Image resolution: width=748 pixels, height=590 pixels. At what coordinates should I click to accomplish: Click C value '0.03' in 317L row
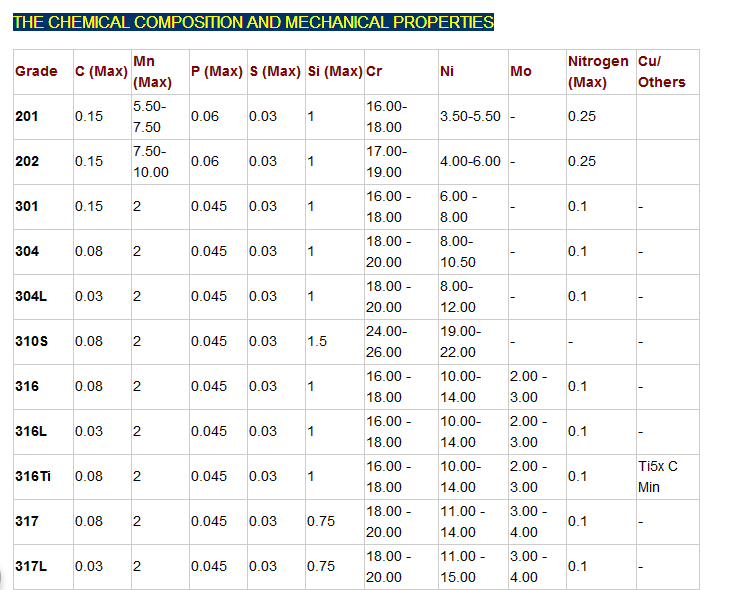(x=89, y=566)
